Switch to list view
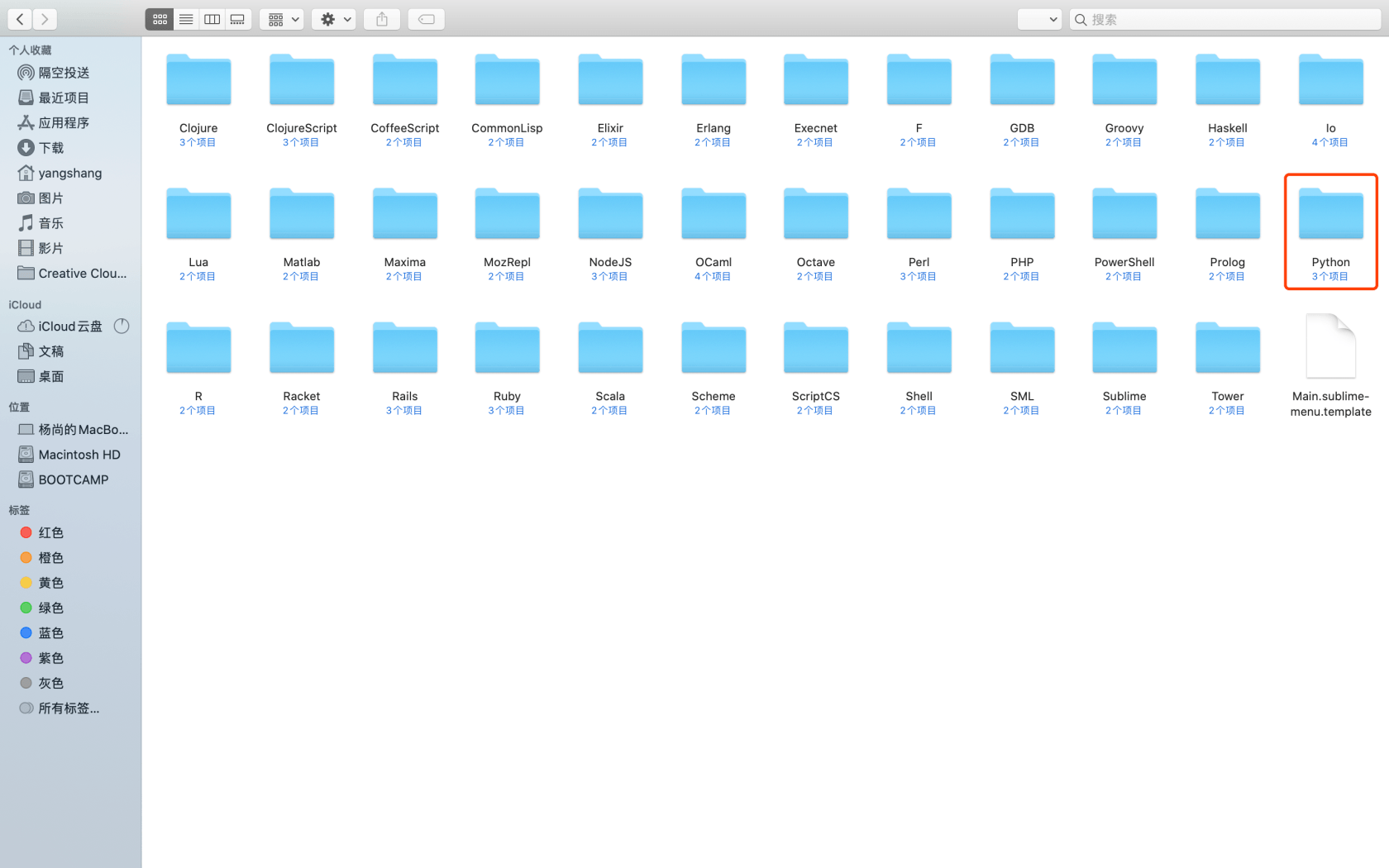This screenshot has height=868, width=1389. (186, 19)
